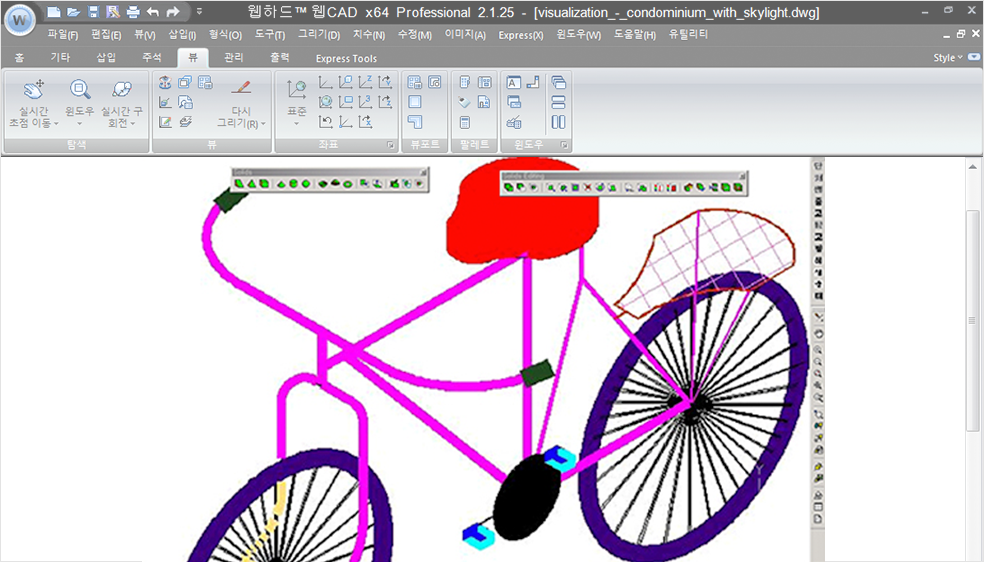
Task: Open the 이미지(A) menu
Action: (465, 34)
